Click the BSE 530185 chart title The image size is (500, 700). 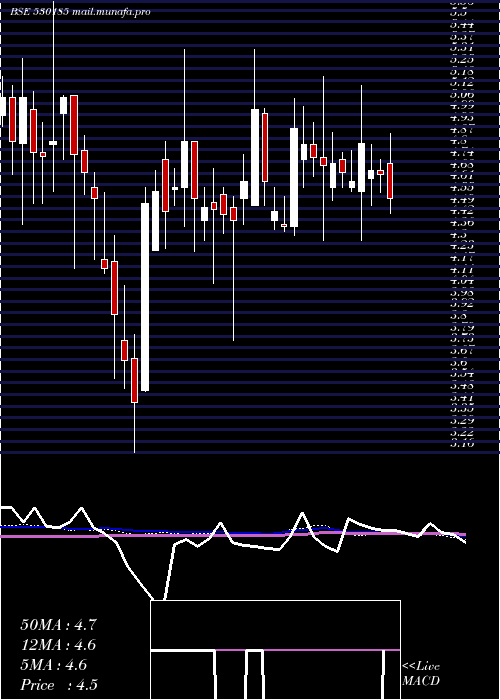coord(40,12)
